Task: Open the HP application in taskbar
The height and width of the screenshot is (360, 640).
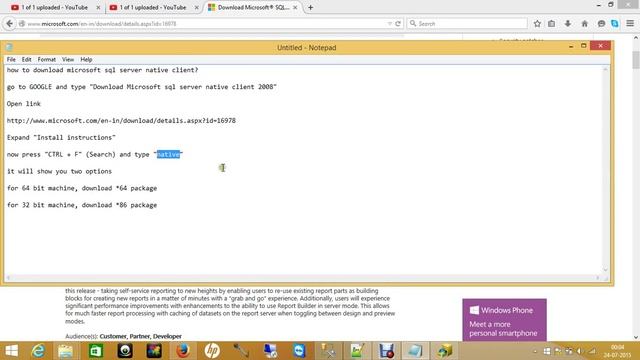Action: [x=212, y=351]
